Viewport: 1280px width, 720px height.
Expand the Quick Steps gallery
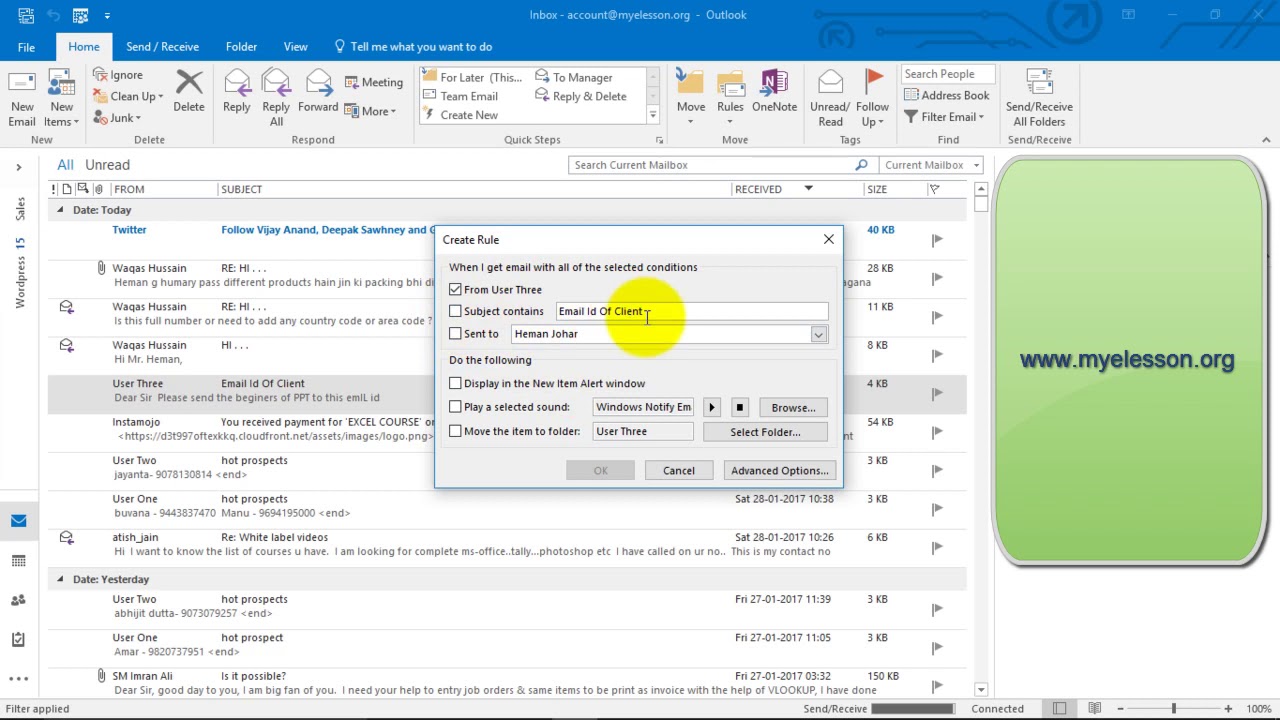click(653, 115)
